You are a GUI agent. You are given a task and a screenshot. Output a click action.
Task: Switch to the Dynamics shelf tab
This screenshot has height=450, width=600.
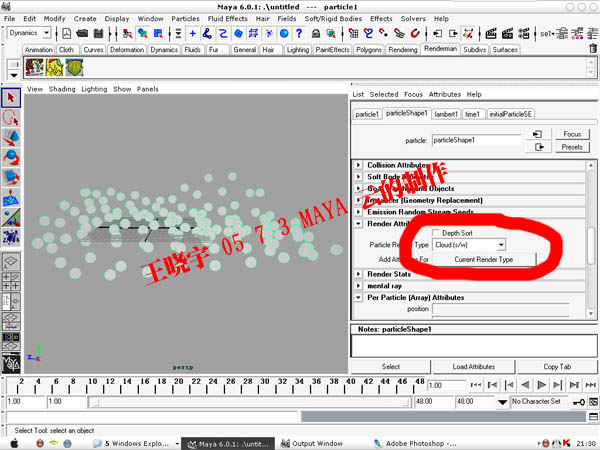[164, 50]
